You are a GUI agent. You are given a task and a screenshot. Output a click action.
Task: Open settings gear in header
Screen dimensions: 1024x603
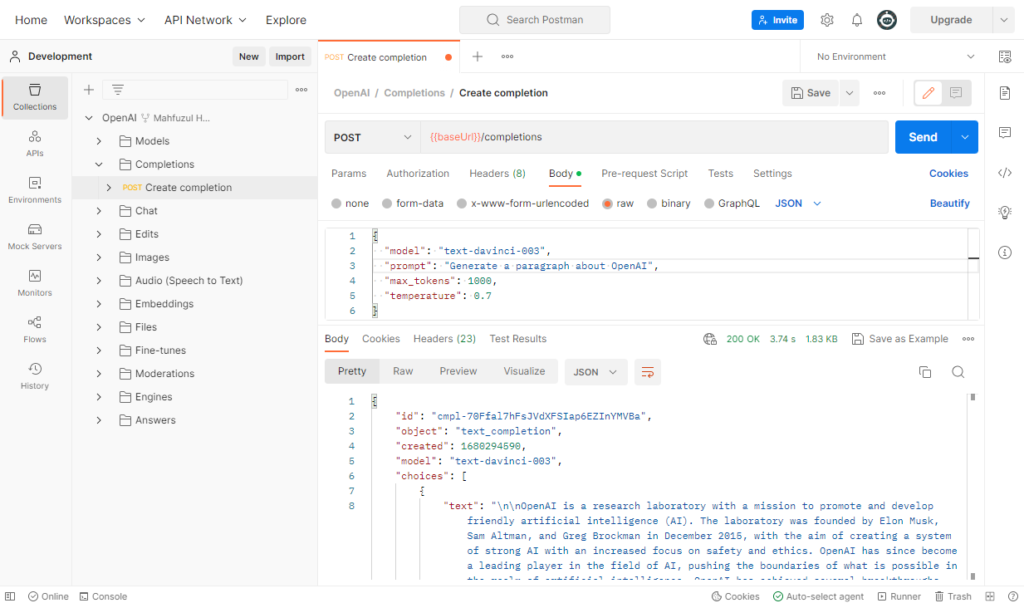point(827,20)
